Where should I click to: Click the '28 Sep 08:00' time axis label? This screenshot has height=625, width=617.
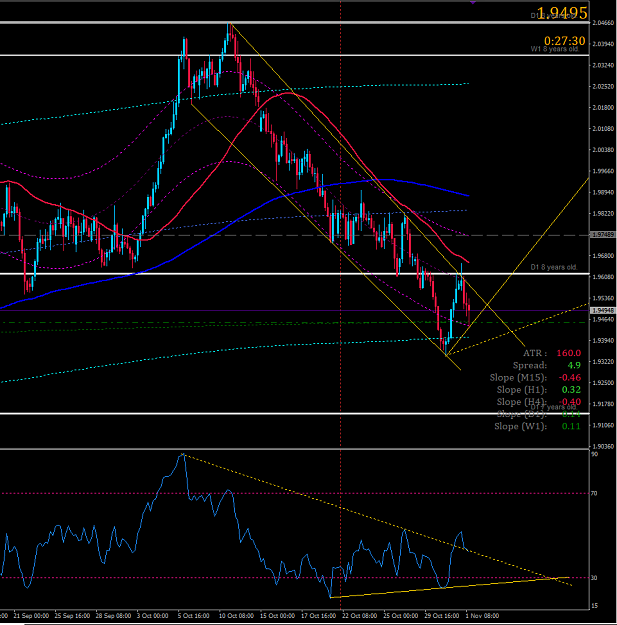click(113, 616)
